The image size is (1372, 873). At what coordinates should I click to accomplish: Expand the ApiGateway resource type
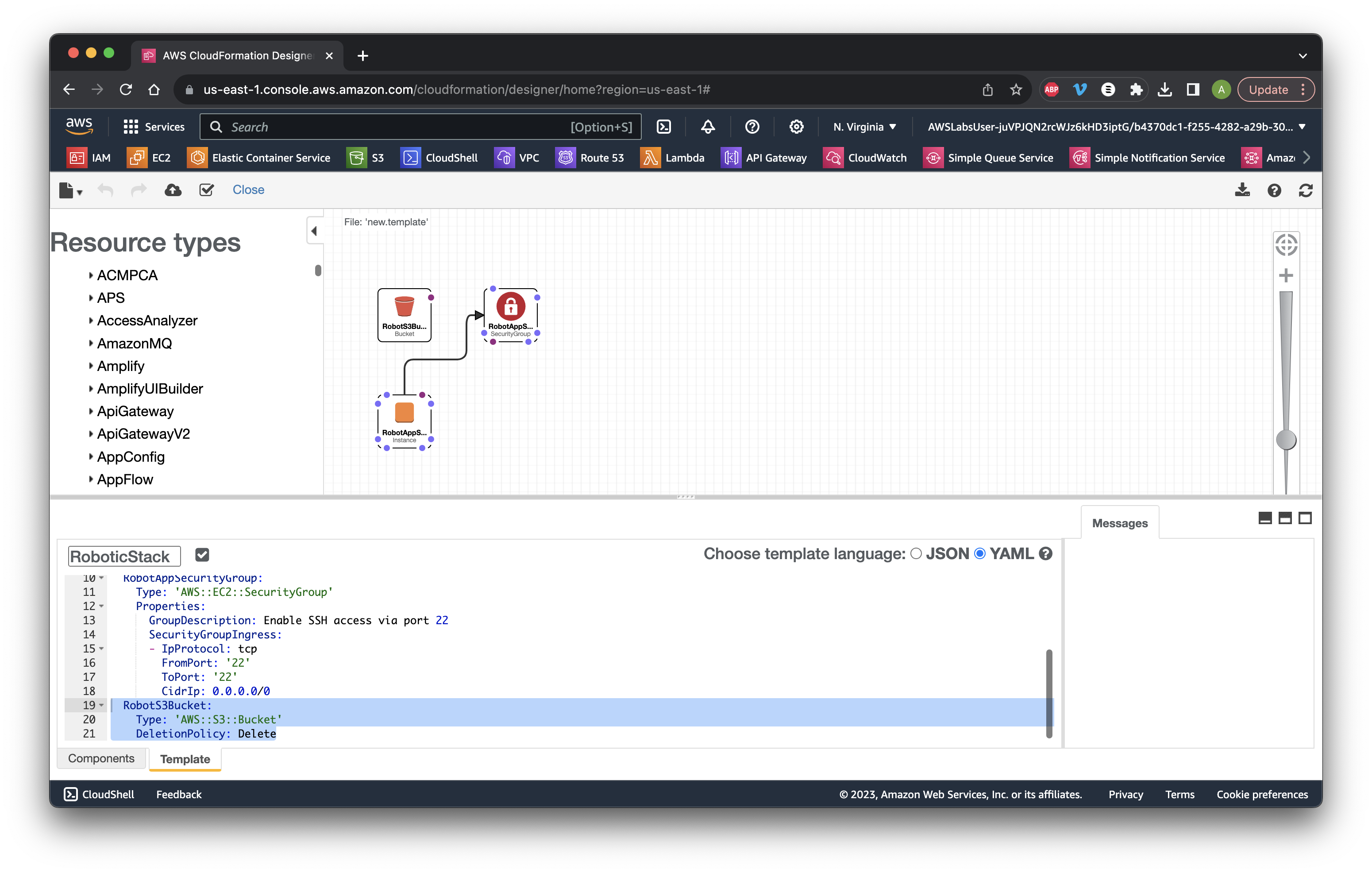click(x=91, y=411)
